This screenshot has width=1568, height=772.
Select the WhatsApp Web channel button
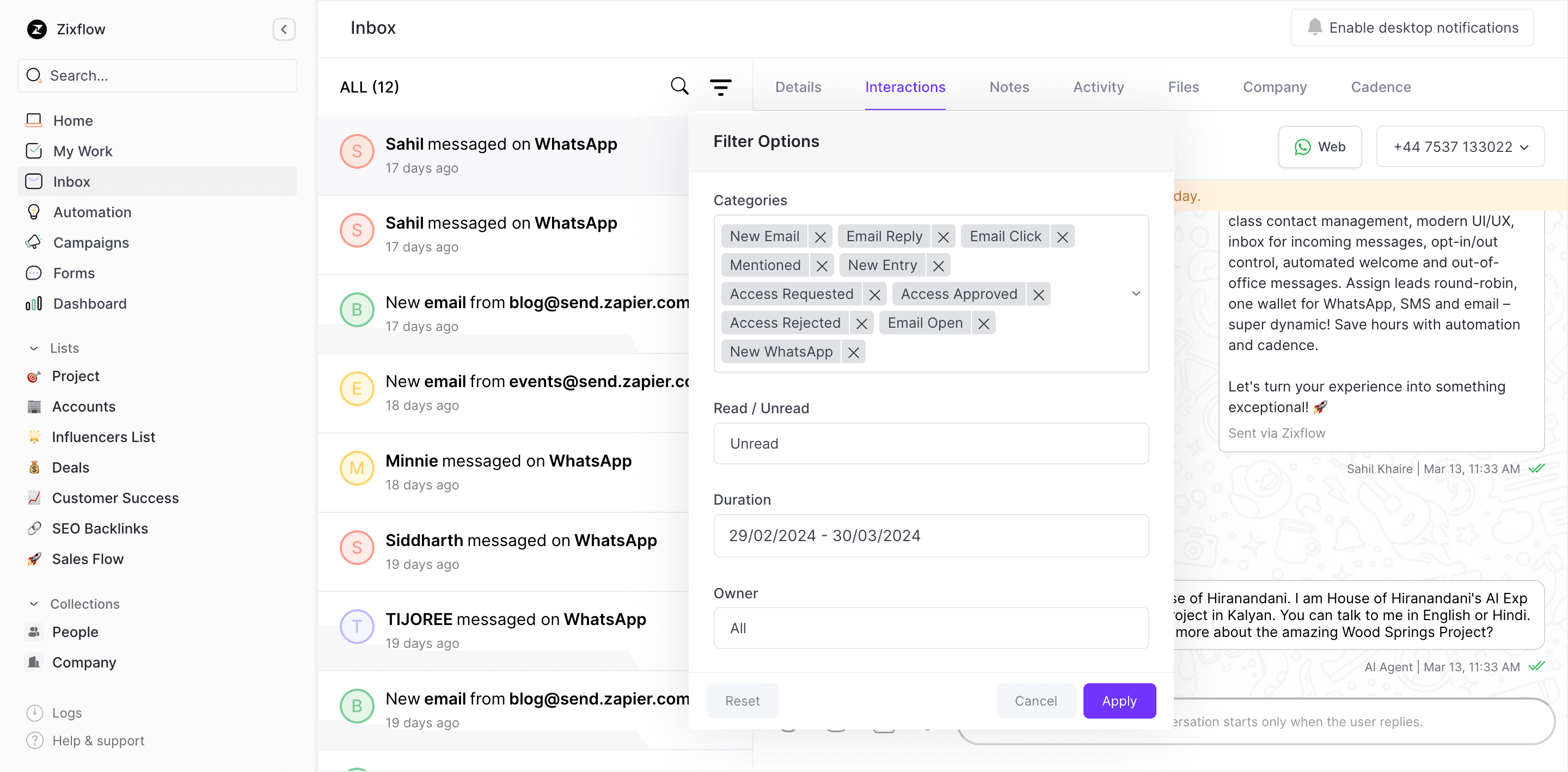1319,147
